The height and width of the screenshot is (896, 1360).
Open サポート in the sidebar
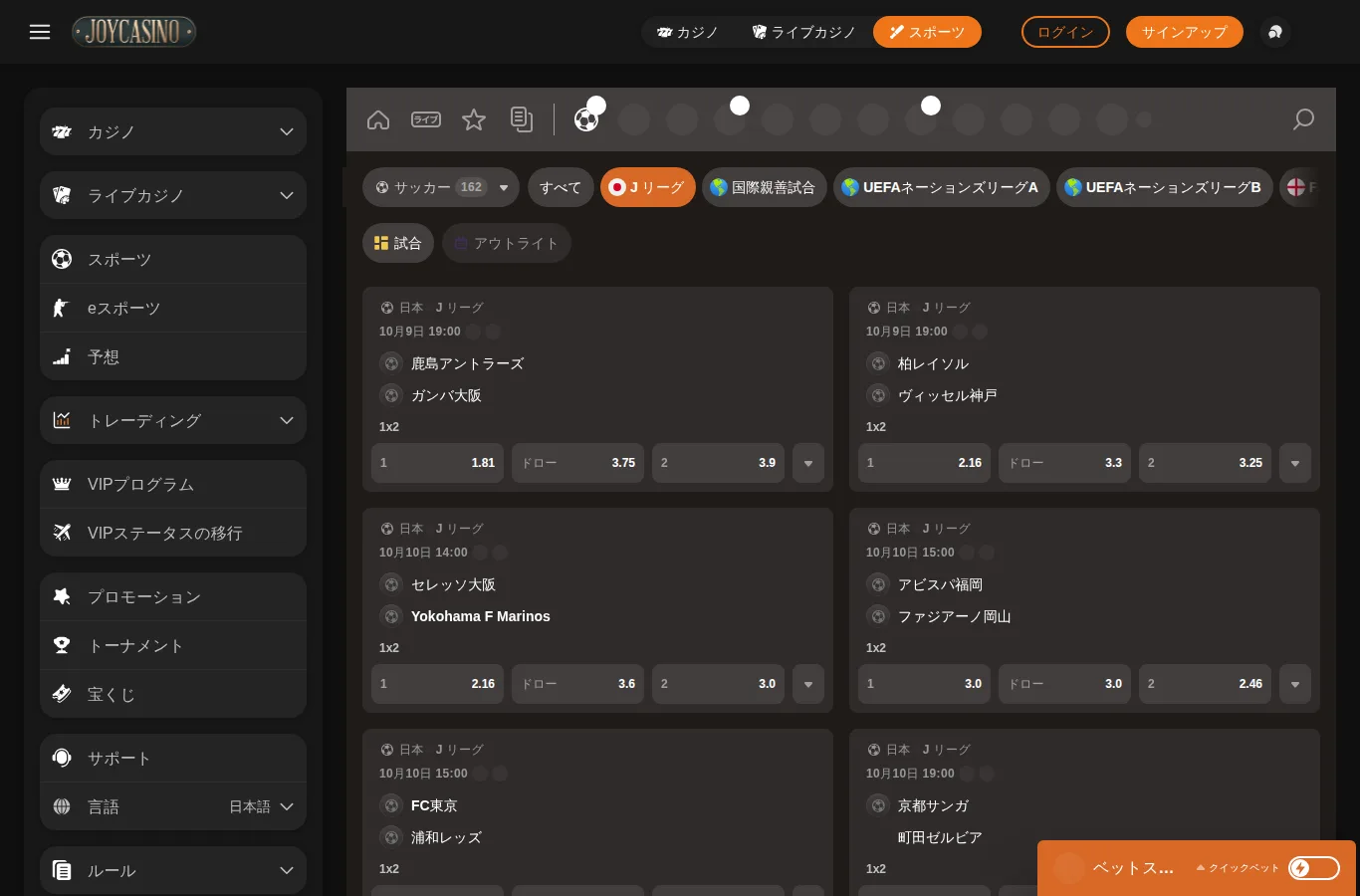click(x=173, y=759)
